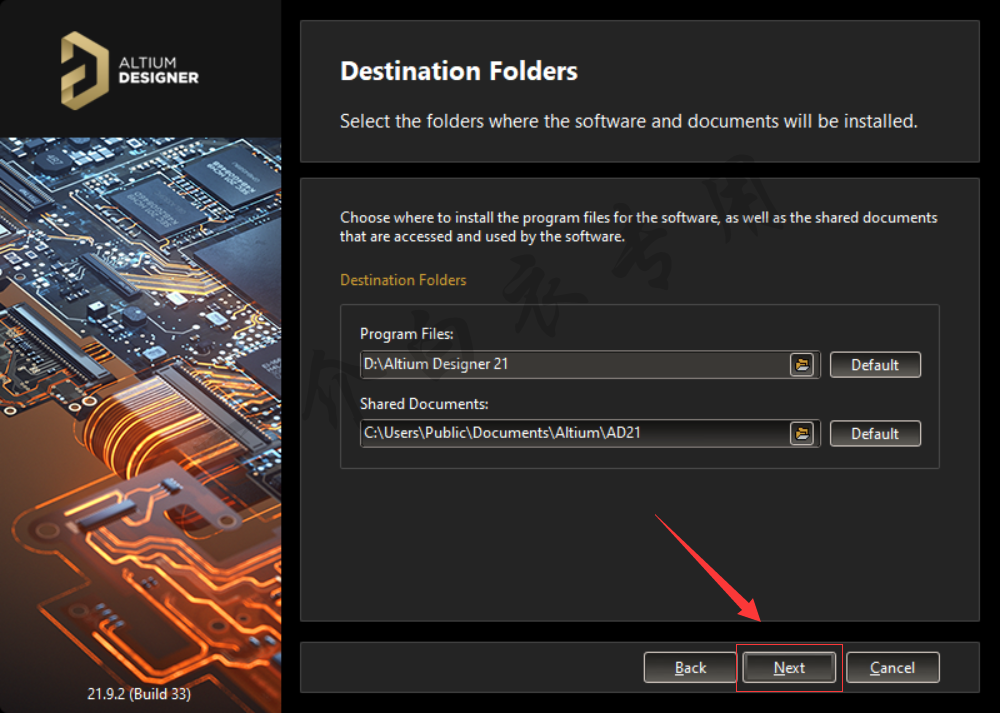
Task: Click the version text 21.9.2 (Build 33)
Action: coord(139,694)
